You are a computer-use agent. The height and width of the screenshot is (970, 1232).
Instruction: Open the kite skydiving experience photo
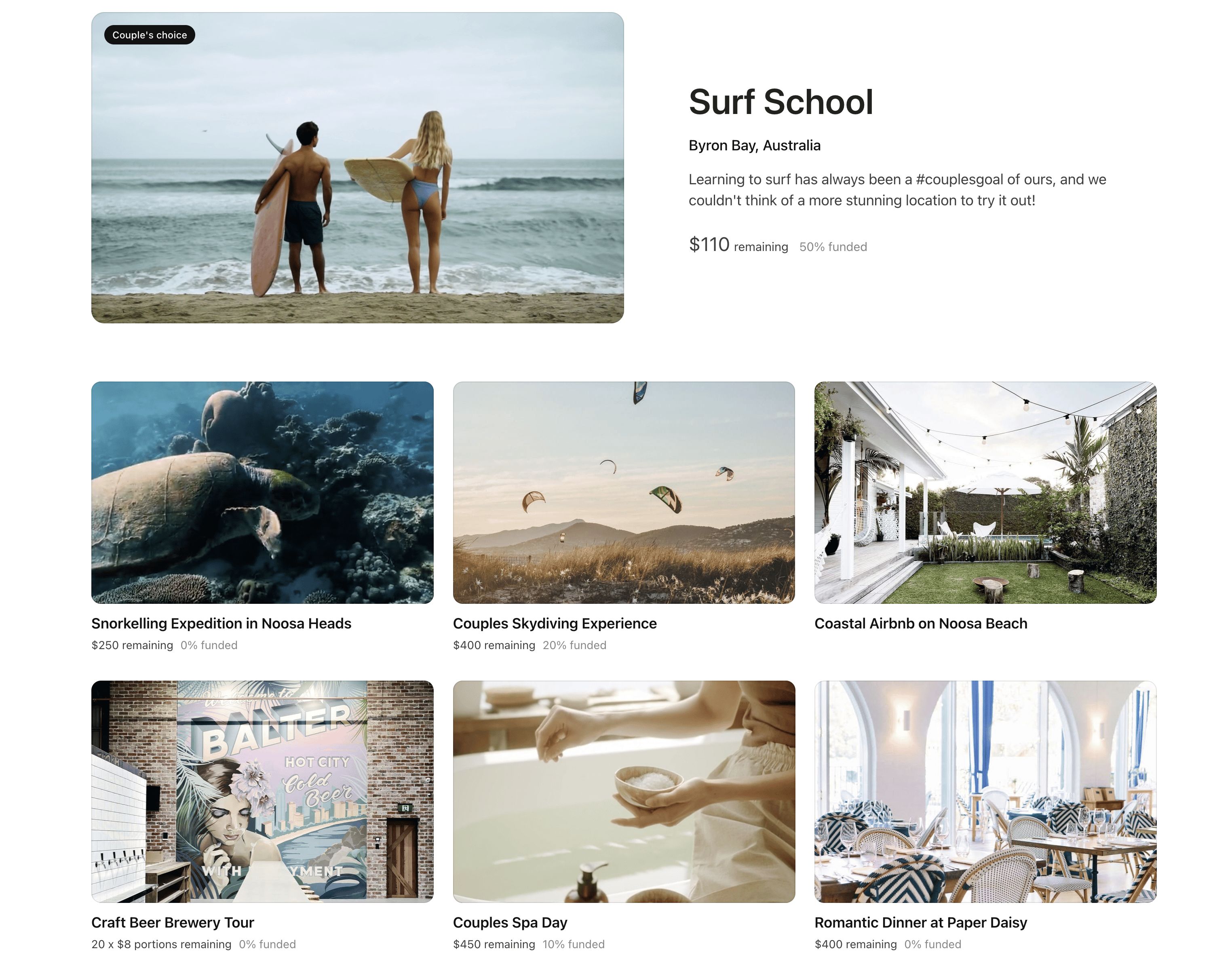[x=624, y=492]
